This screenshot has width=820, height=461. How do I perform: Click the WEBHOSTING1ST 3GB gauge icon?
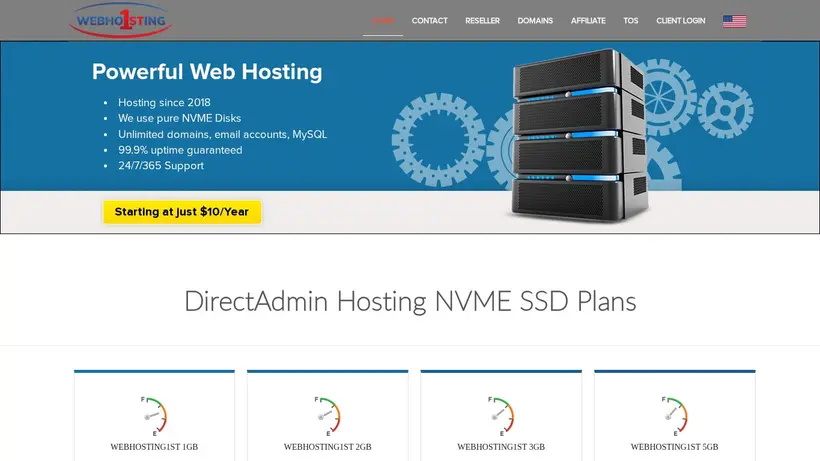point(501,416)
